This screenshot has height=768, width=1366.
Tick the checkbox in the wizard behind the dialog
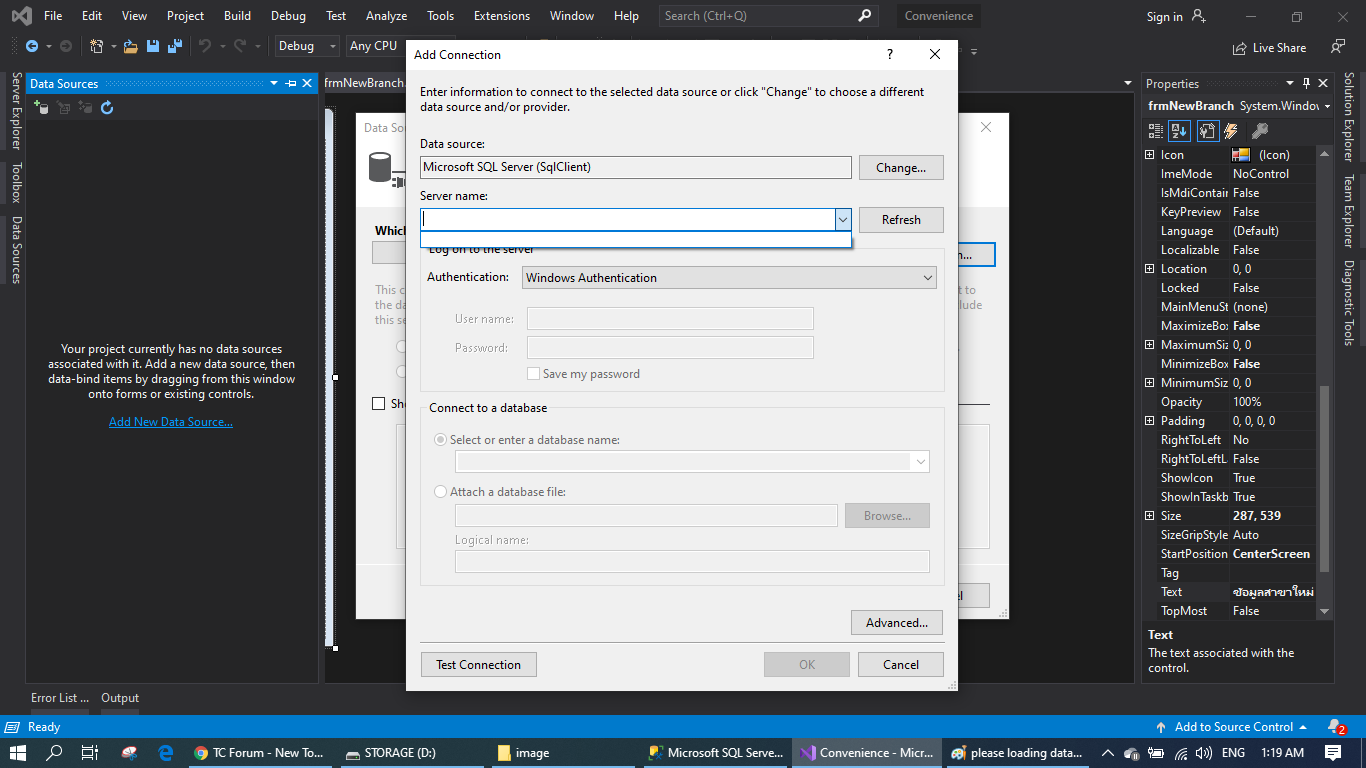tap(378, 404)
